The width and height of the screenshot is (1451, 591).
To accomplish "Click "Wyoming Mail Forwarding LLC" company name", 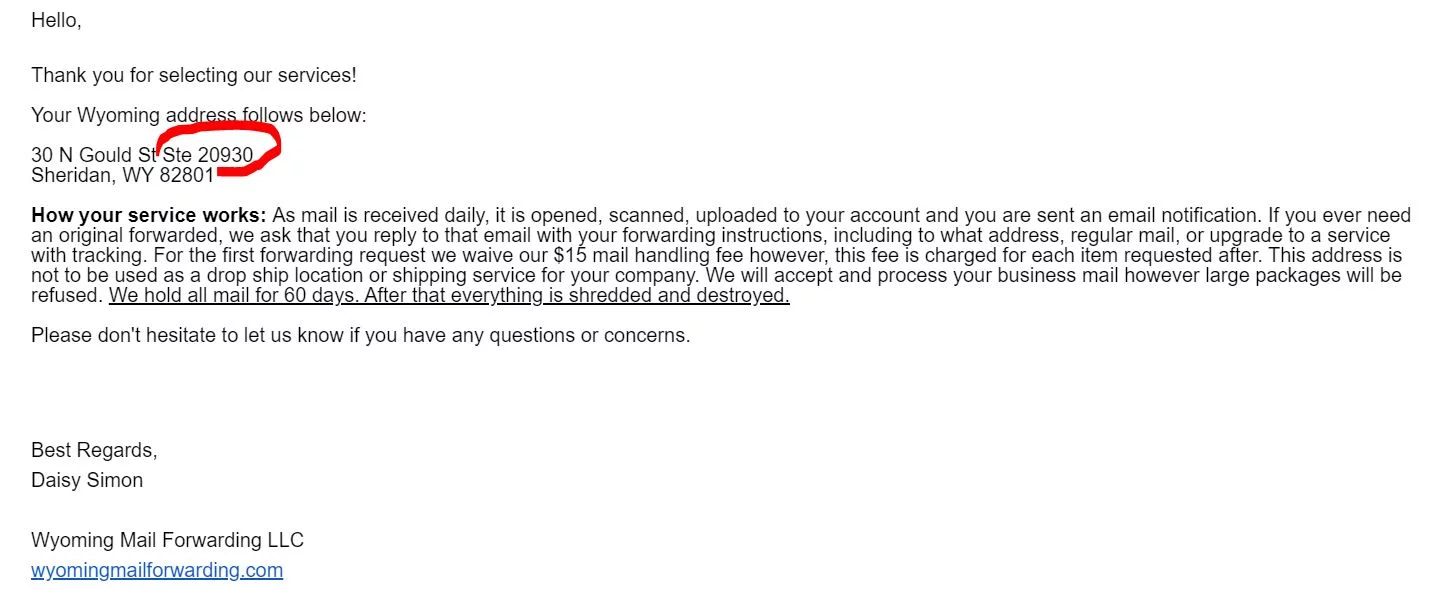I will pos(167,541).
